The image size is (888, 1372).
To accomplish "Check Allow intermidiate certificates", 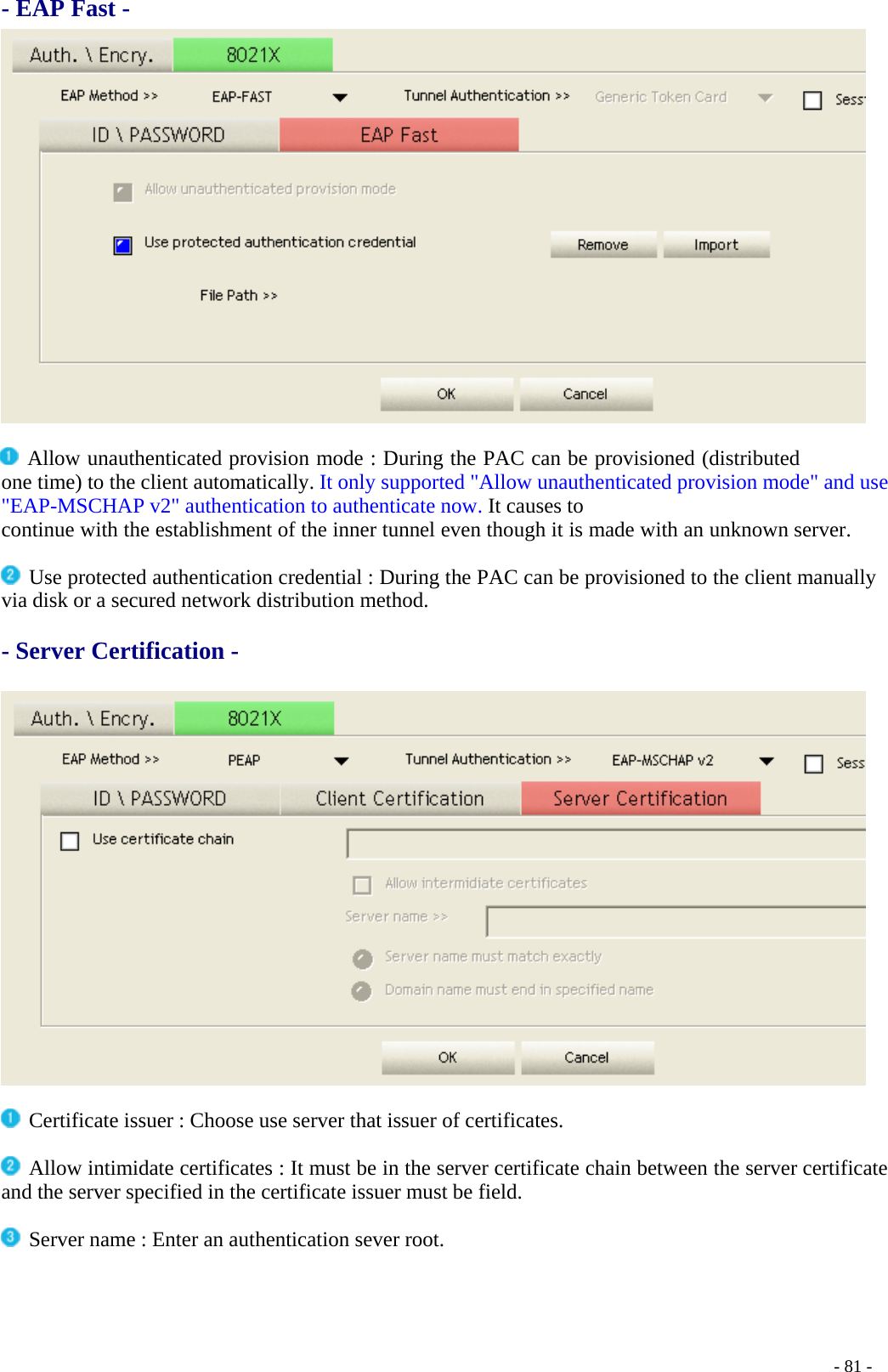I will click(x=362, y=885).
